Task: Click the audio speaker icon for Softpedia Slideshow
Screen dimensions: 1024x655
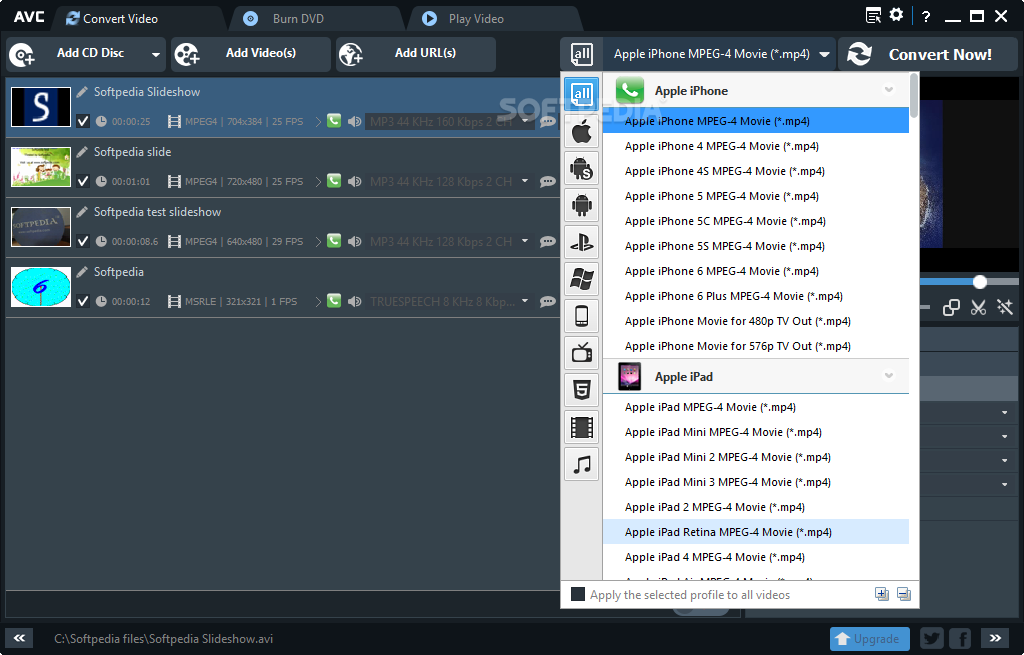Action: click(x=355, y=121)
